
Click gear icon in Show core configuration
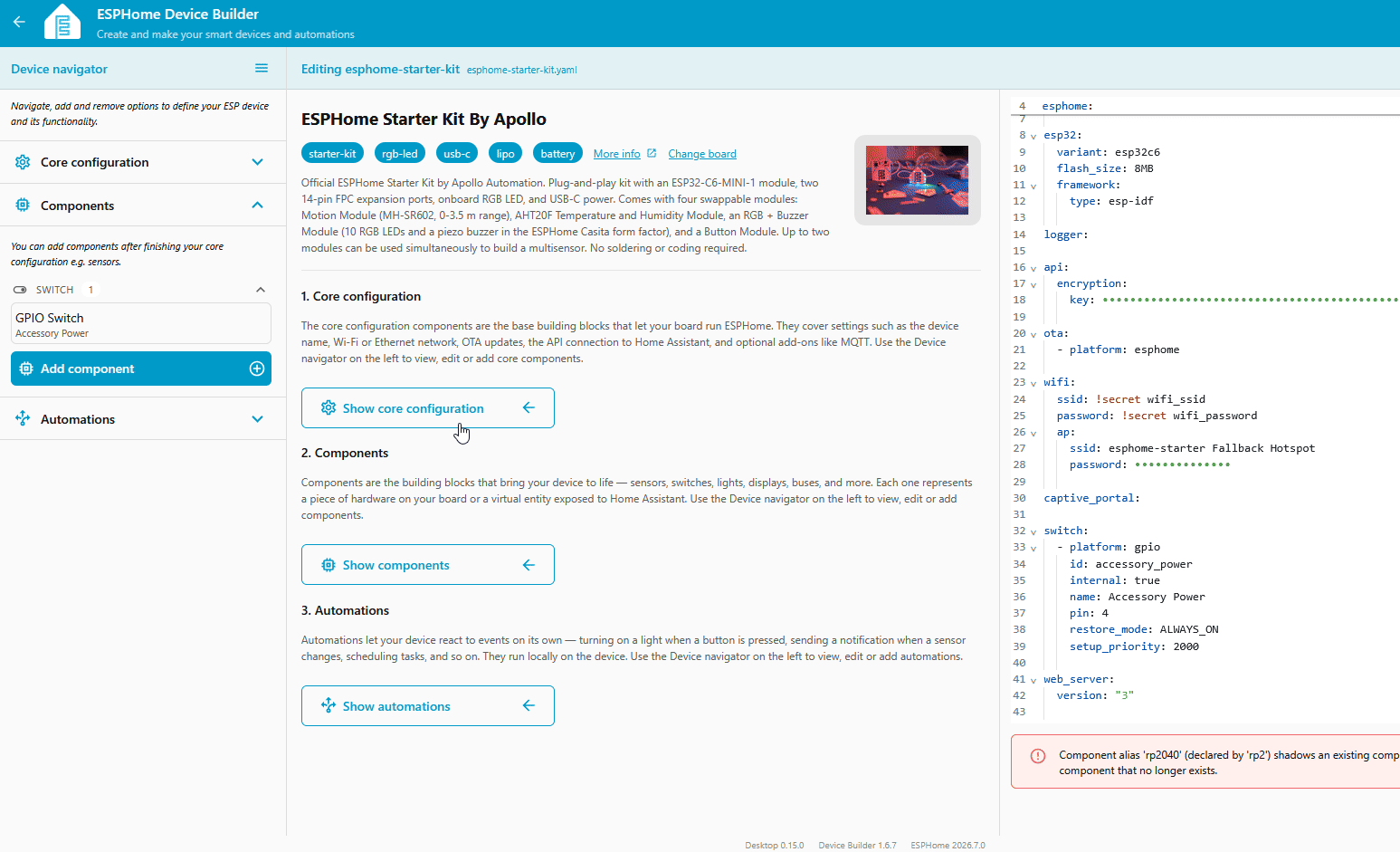pyautogui.click(x=329, y=408)
